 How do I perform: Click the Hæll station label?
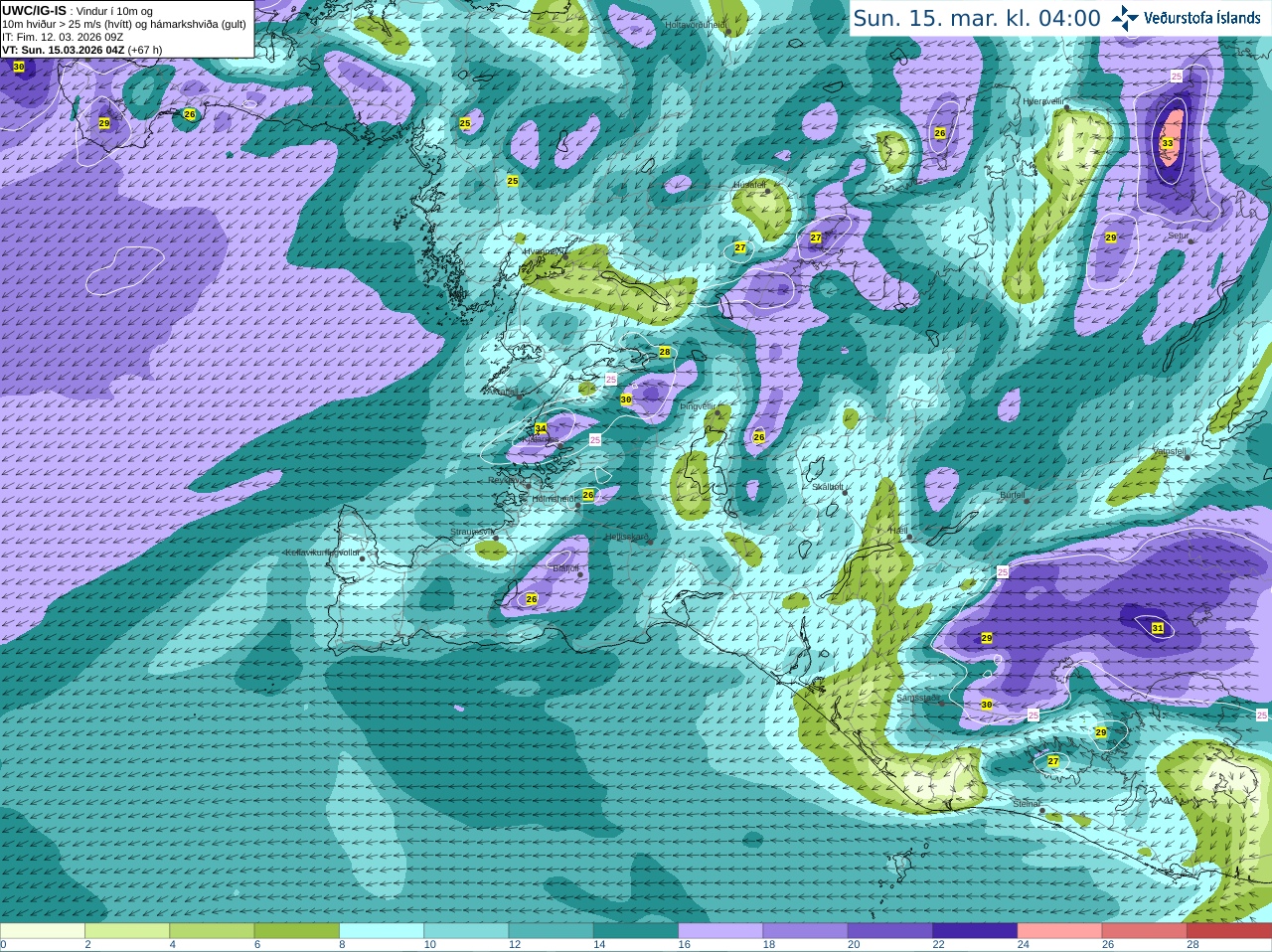point(898,531)
